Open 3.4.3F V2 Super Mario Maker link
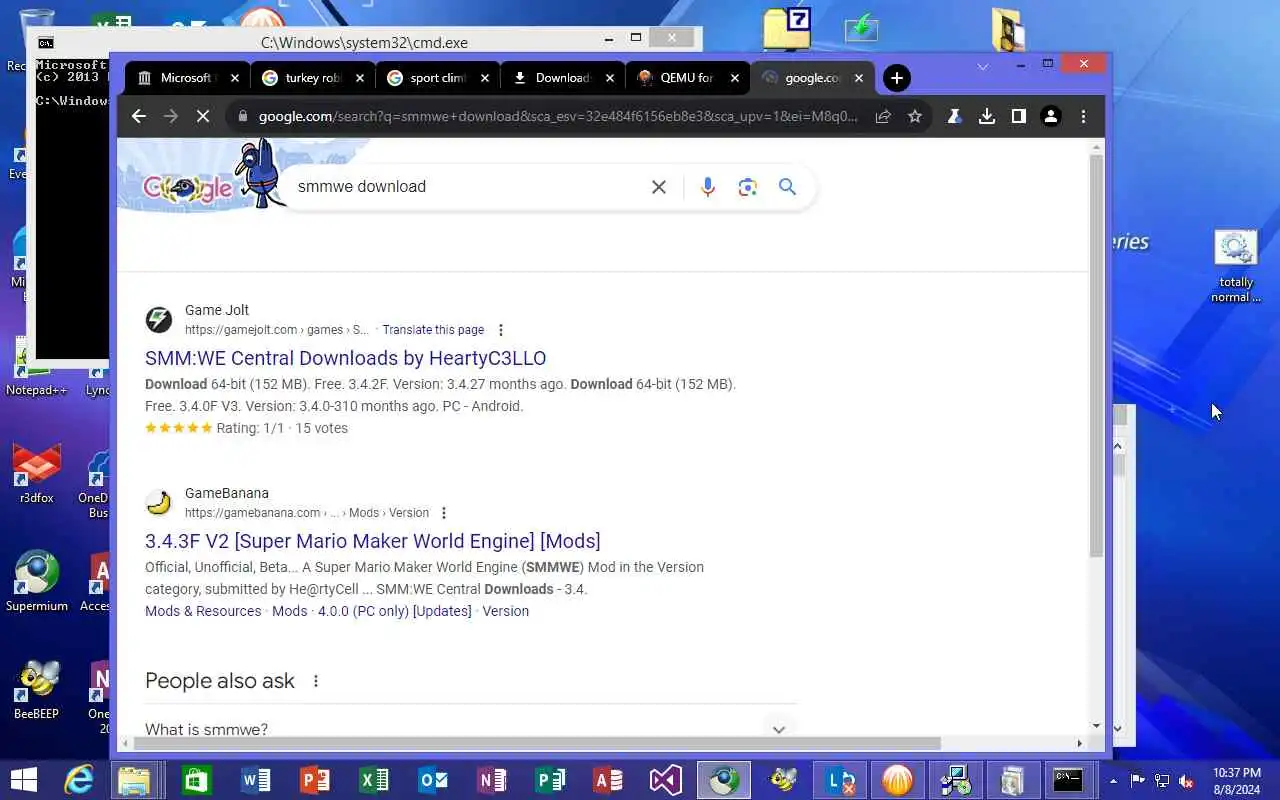Image resolution: width=1280 pixels, height=800 pixels. coord(372,541)
